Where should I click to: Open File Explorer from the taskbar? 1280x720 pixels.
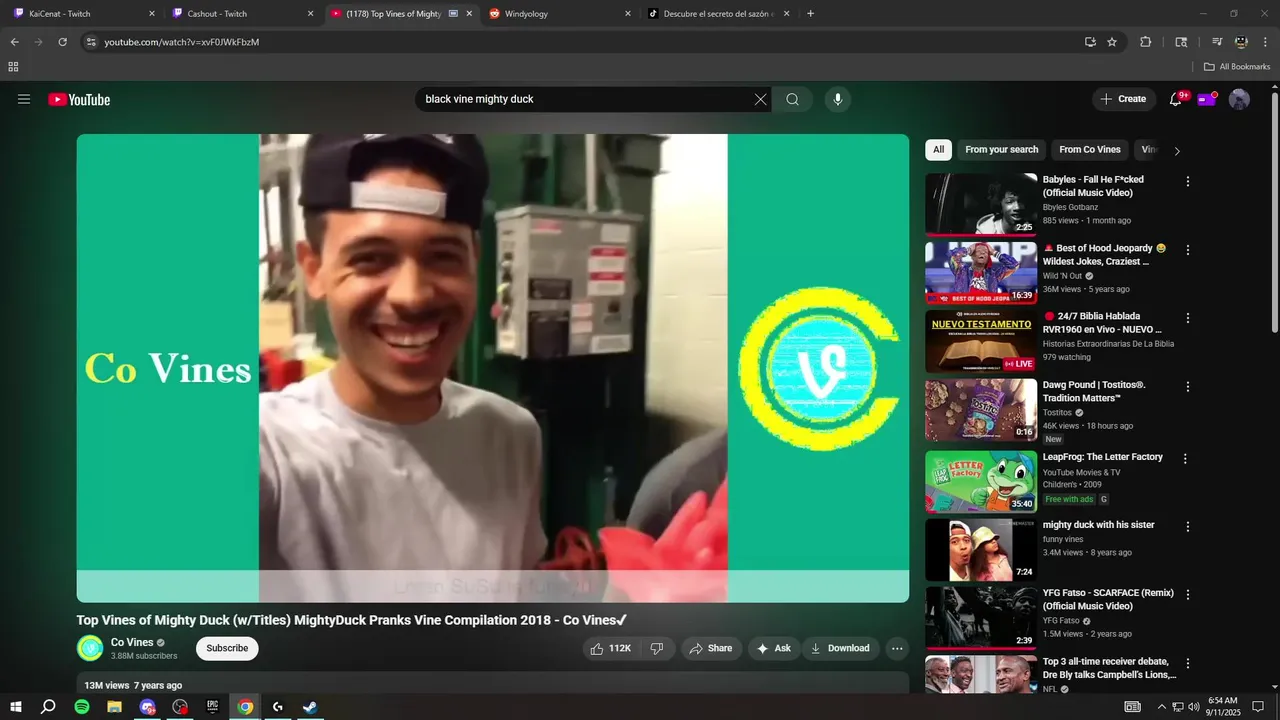click(x=114, y=707)
